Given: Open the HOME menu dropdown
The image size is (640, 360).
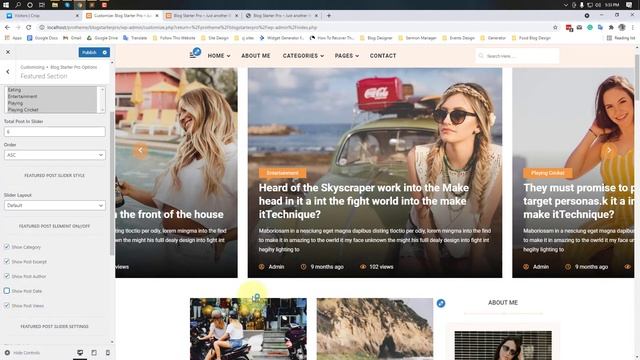Looking at the screenshot, I should (219, 56).
